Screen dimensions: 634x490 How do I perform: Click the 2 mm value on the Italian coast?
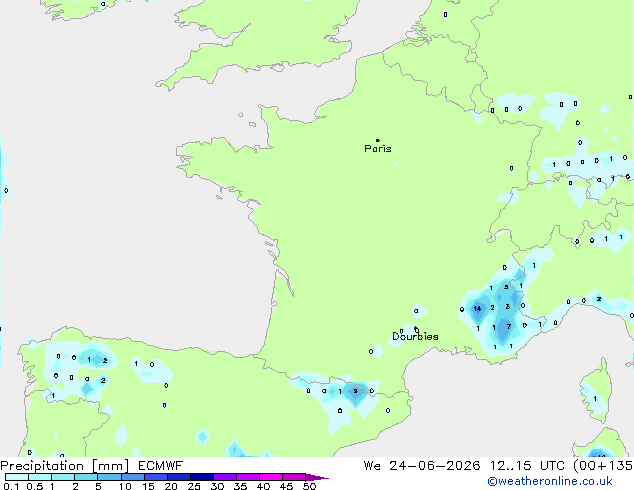click(x=599, y=299)
